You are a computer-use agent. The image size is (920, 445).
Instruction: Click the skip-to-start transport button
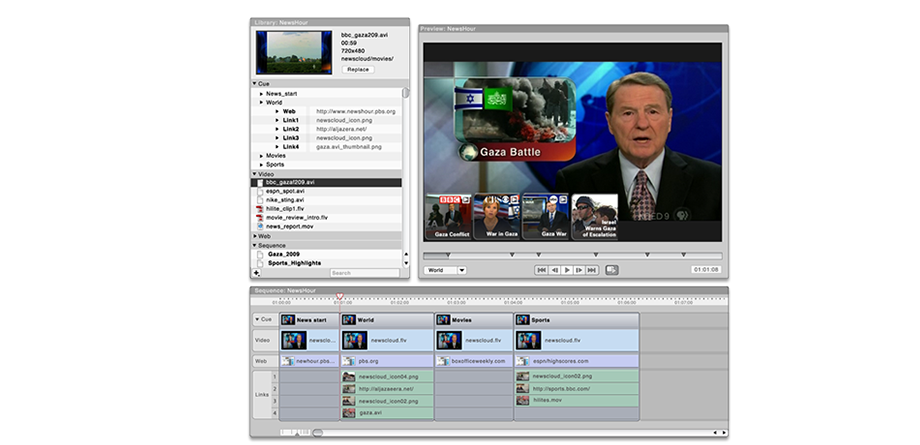(x=541, y=270)
